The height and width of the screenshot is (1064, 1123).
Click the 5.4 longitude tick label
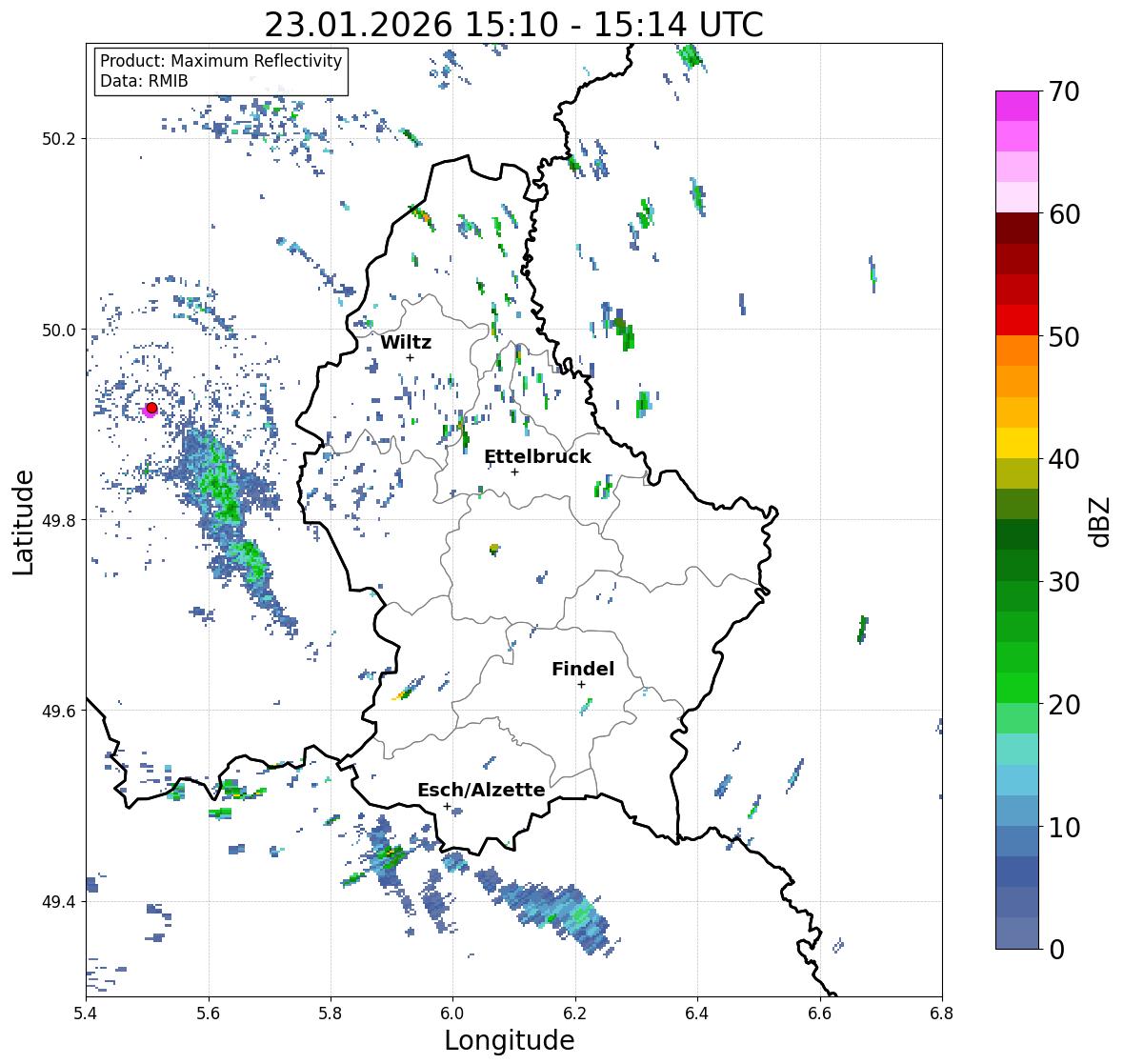86,1014
